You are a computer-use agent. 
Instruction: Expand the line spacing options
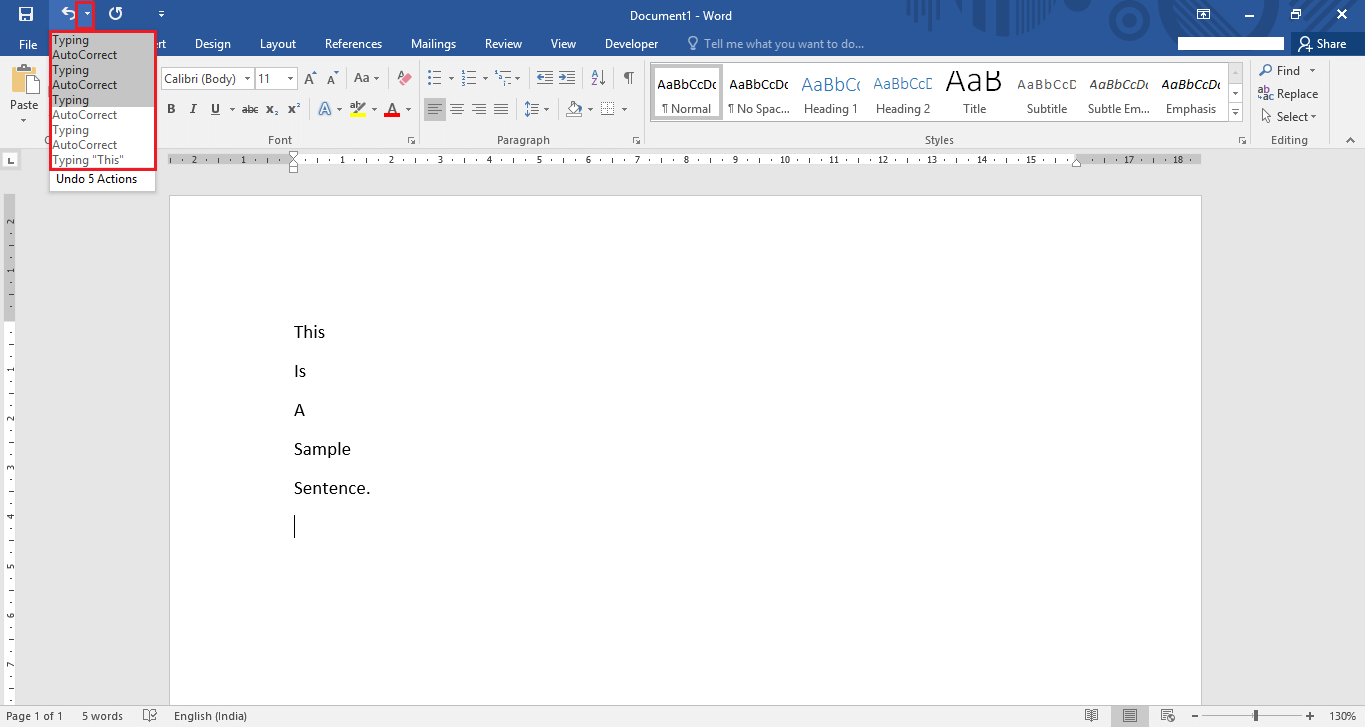click(x=545, y=109)
